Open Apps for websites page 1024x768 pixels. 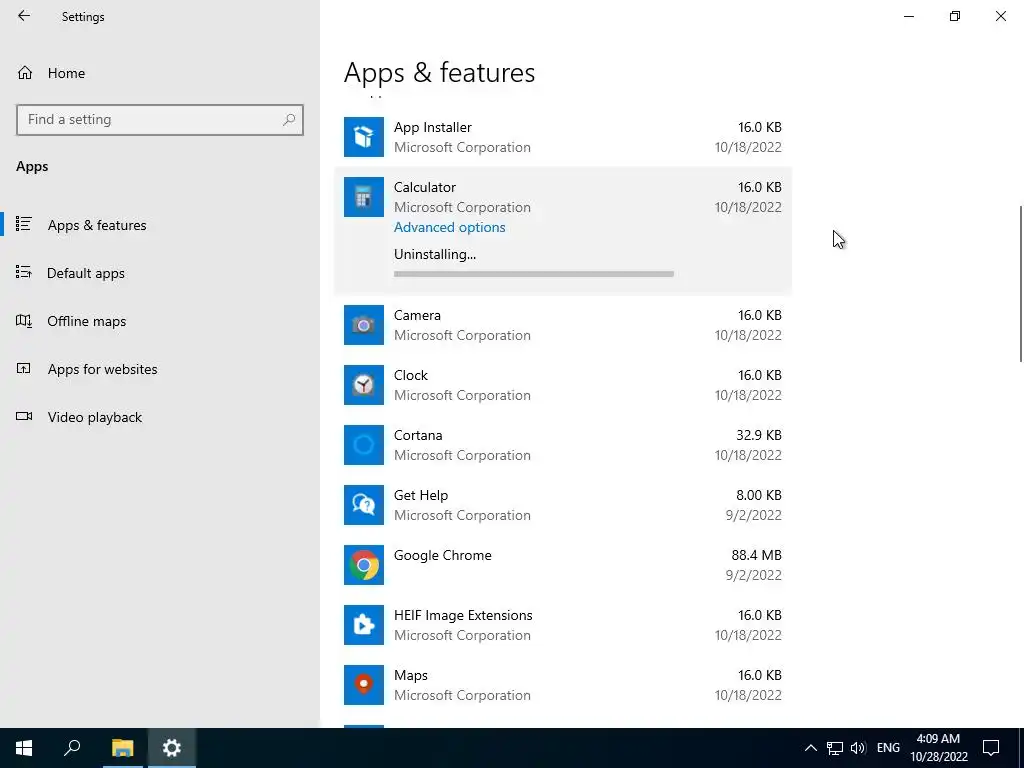160,369
